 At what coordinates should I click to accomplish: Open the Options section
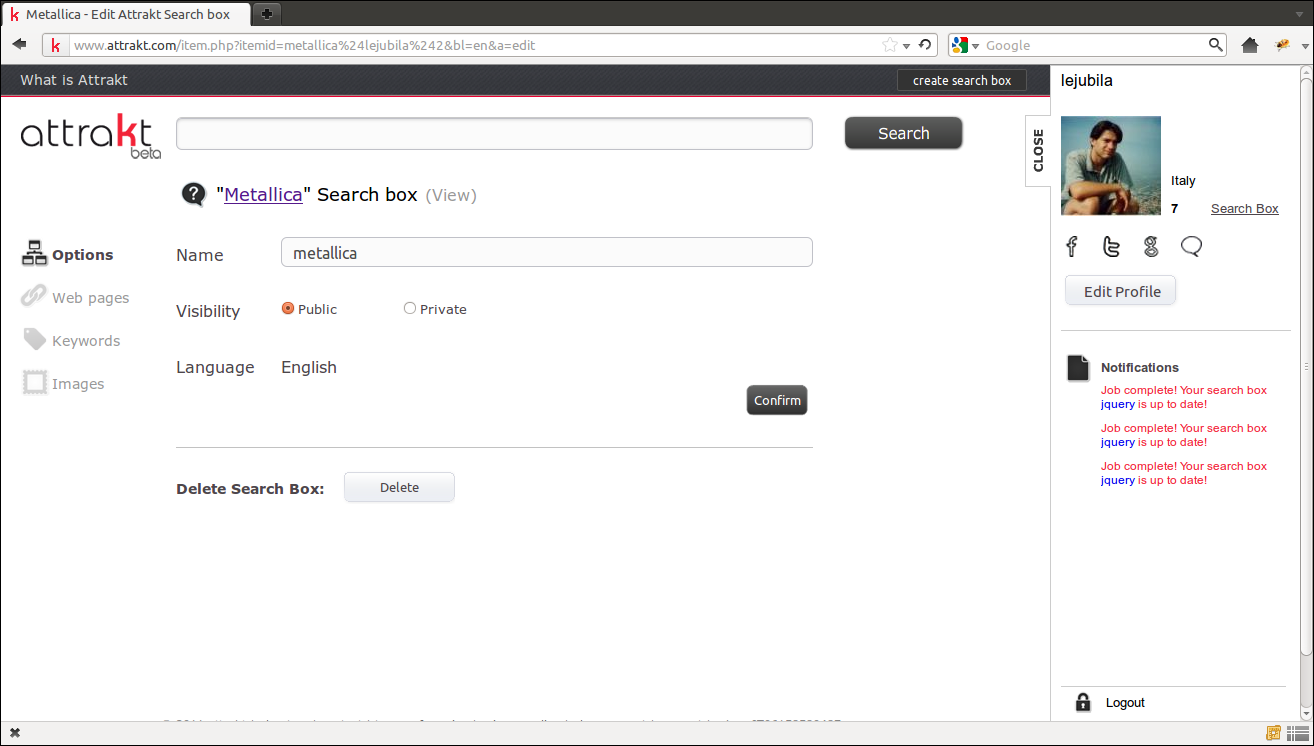click(68, 254)
